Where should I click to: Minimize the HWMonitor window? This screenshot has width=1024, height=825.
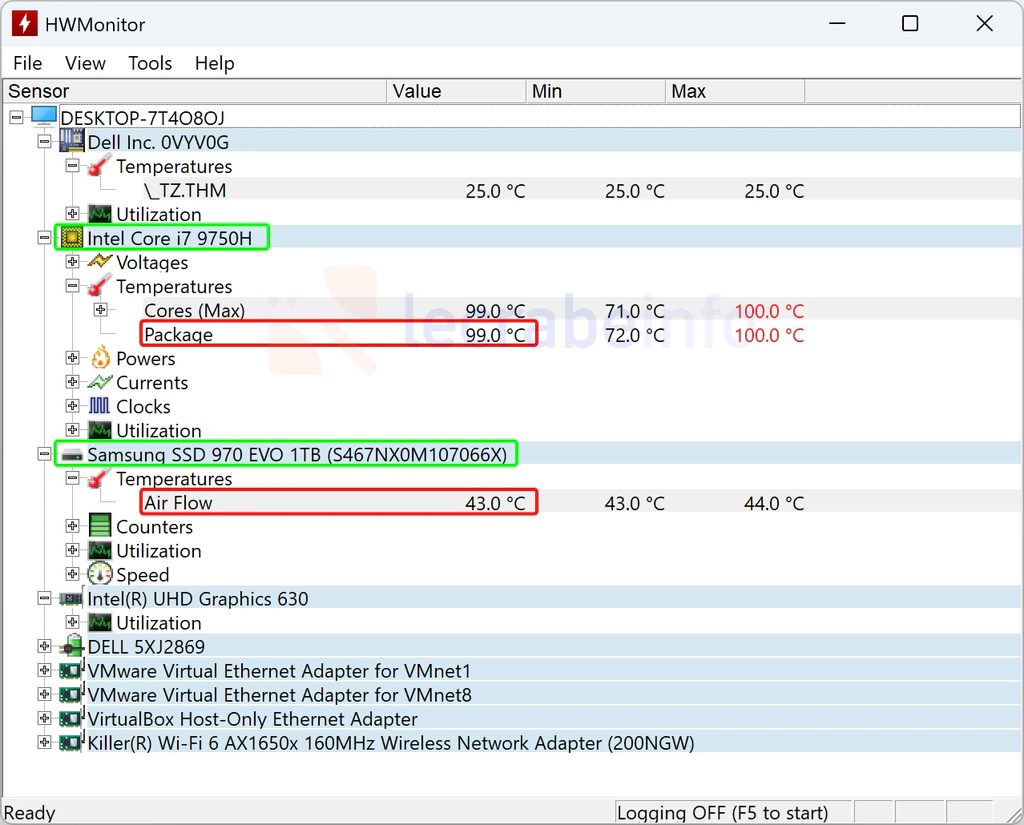pos(837,24)
